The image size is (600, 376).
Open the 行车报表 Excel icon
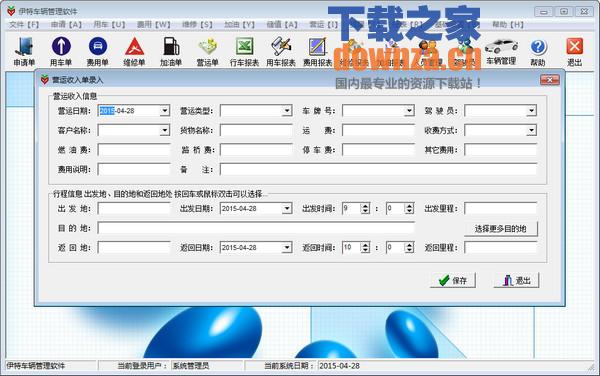click(x=244, y=52)
